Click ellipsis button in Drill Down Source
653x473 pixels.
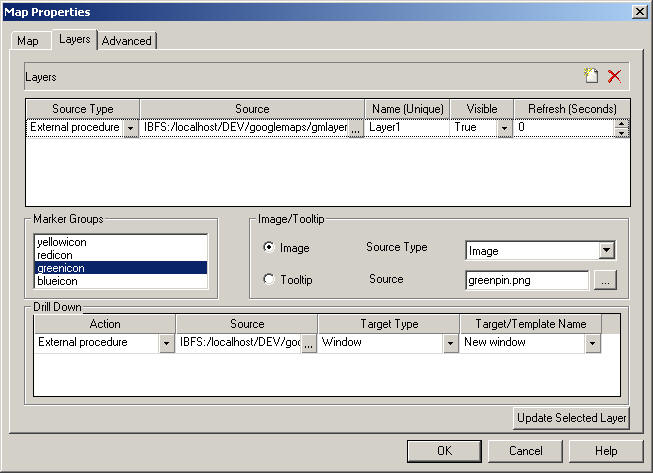(309, 343)
